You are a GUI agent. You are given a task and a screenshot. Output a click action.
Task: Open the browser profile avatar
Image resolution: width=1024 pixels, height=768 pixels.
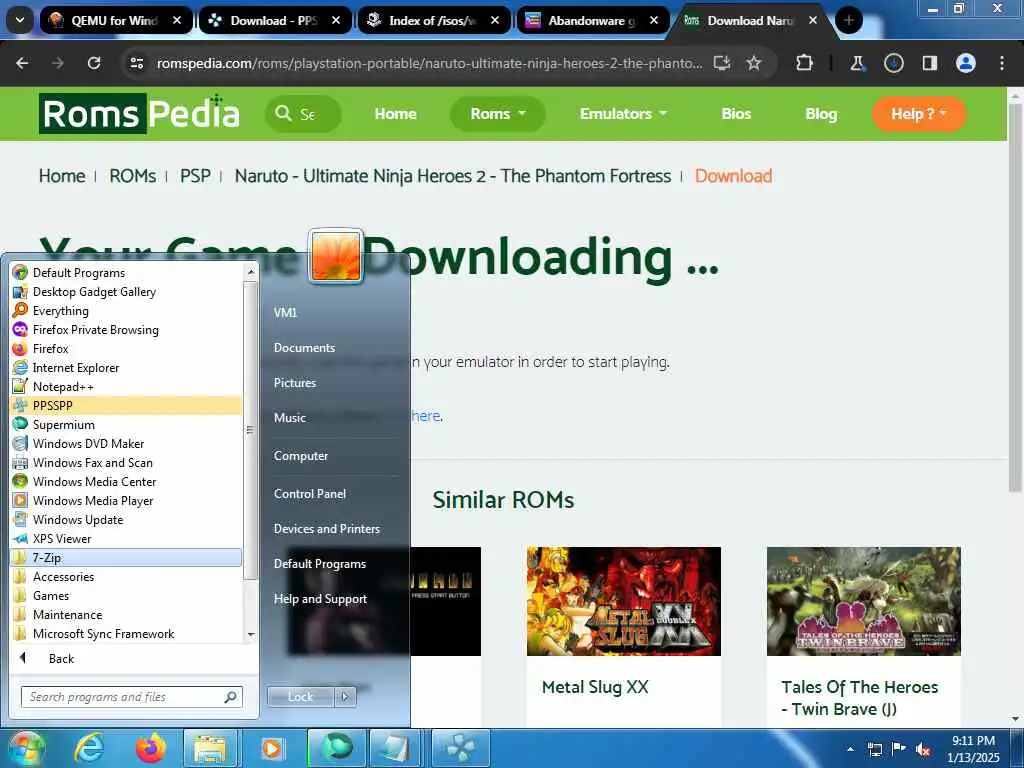coord(965,63)
